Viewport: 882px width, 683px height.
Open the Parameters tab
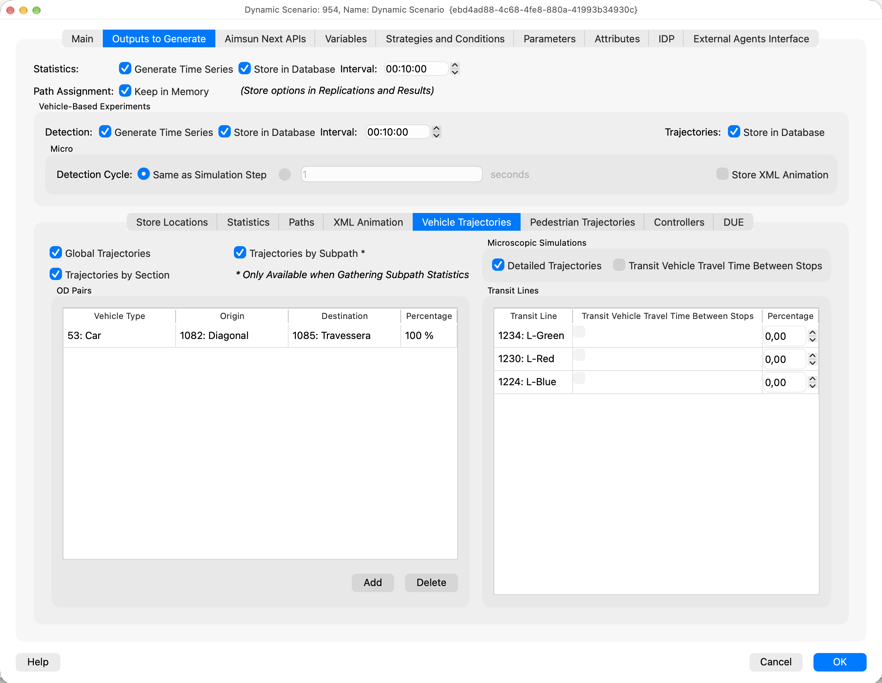pos(549,39)
